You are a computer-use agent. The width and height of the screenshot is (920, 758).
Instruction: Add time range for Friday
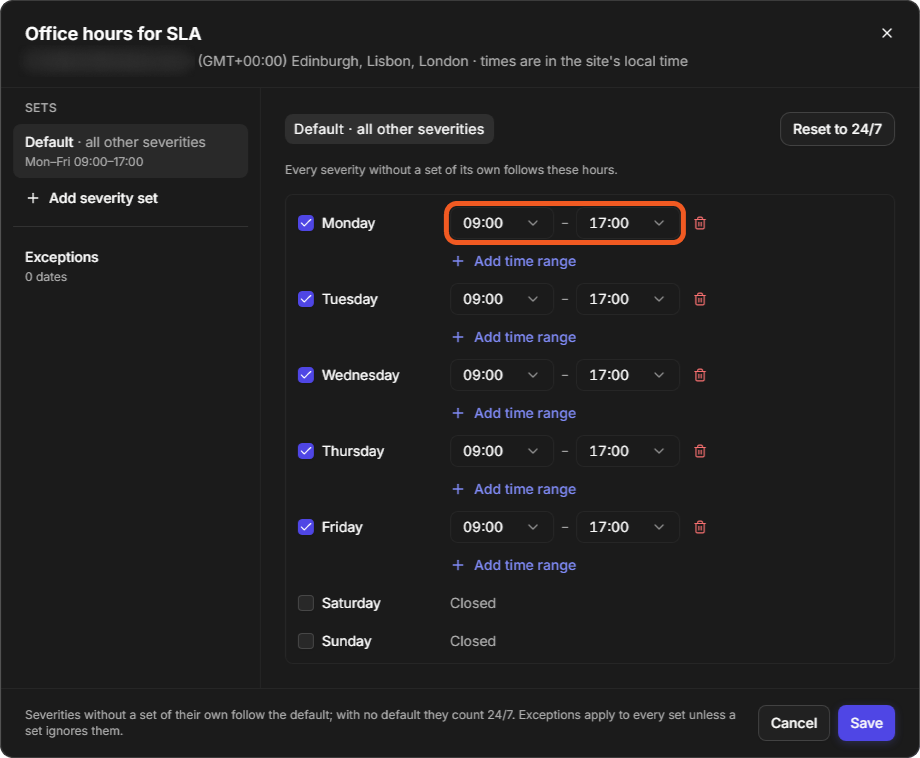514,565
